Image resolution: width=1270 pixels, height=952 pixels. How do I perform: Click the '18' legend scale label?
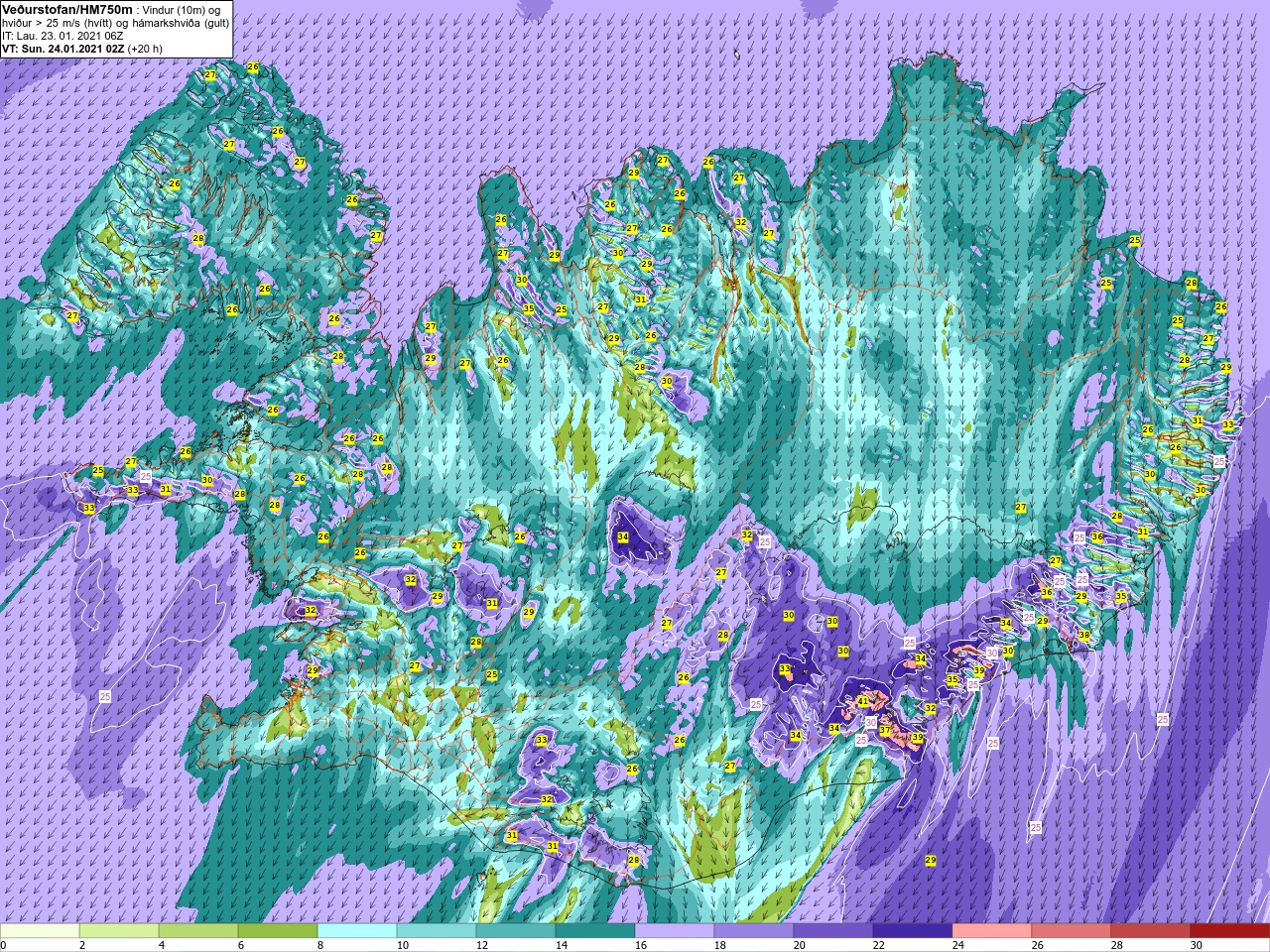[x=719, y=945]
